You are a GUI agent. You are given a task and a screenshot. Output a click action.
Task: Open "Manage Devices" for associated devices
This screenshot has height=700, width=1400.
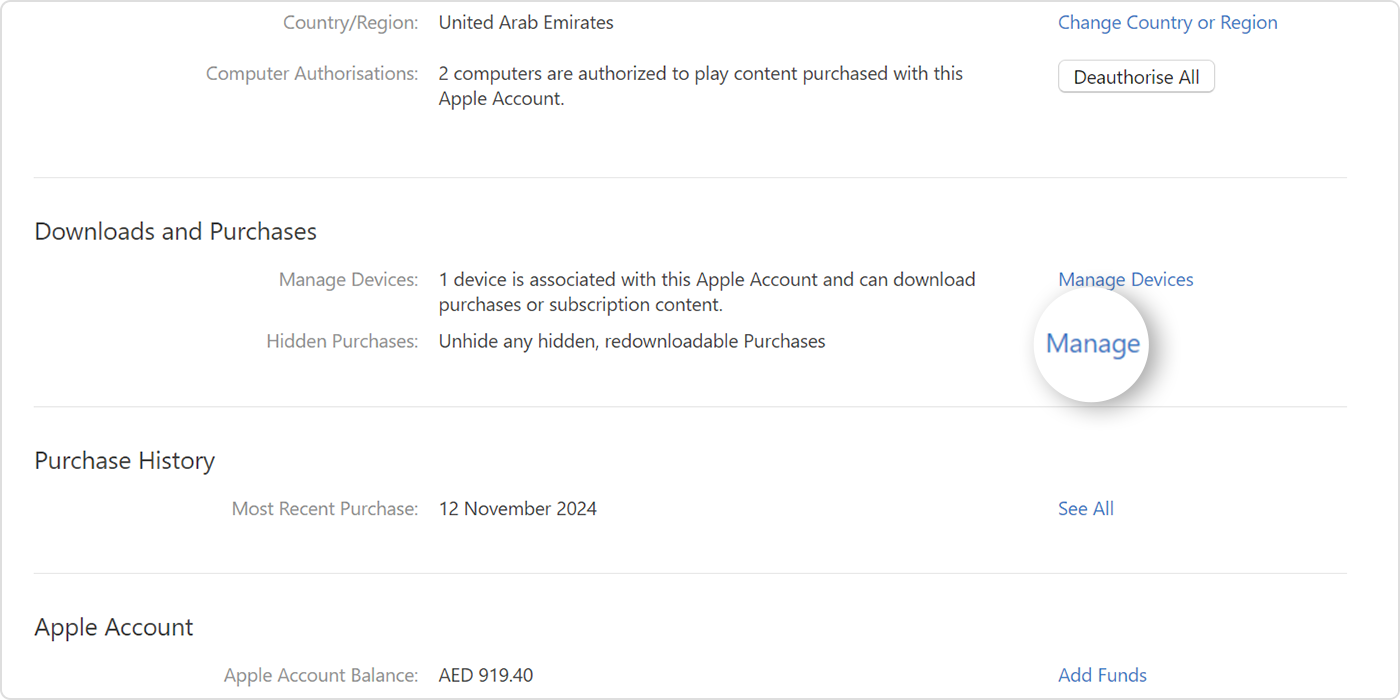(x=1125, y=279)
